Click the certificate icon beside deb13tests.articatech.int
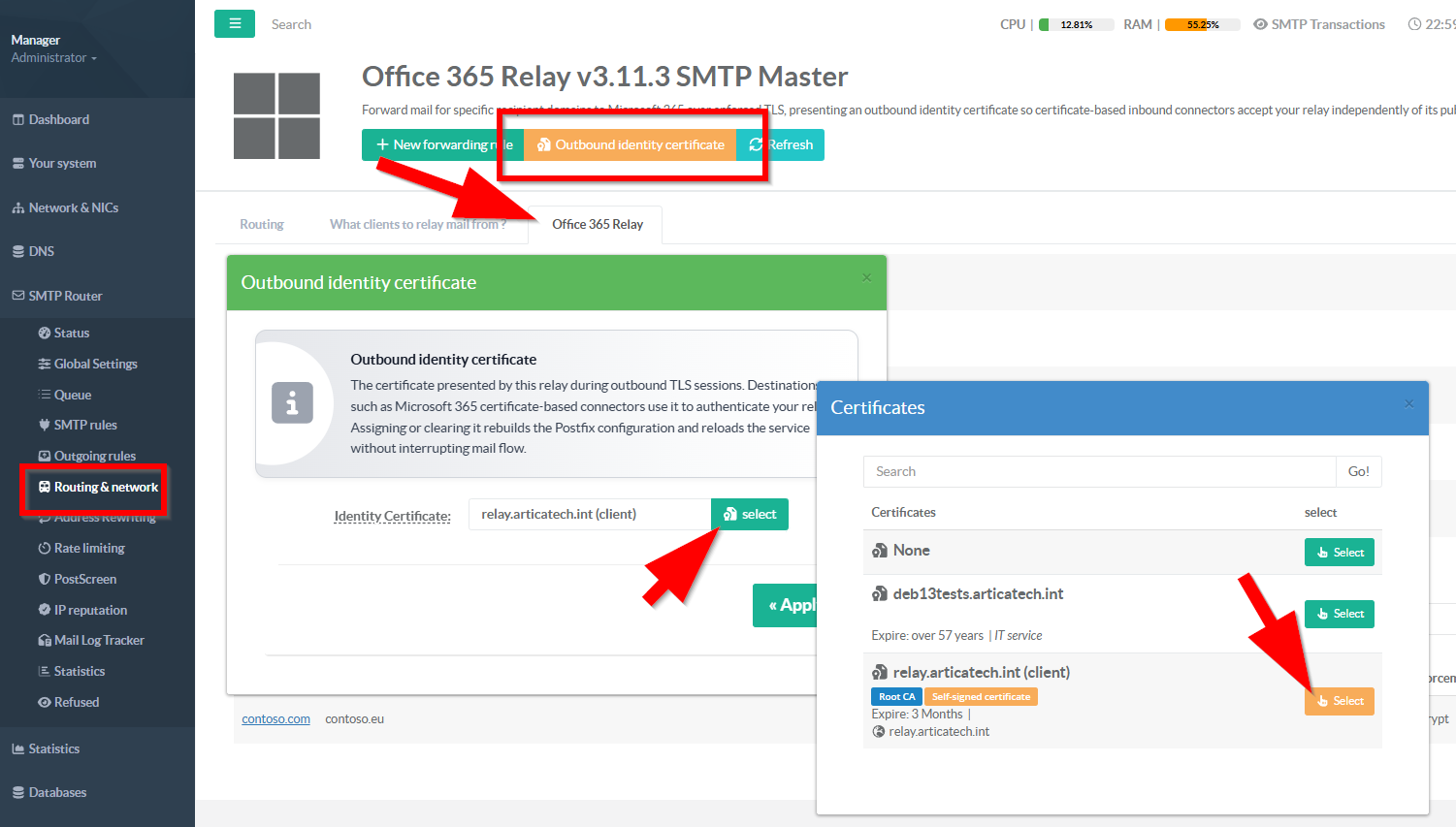The height and width of the screenshot is (827, 1456). tap(880, 594)
